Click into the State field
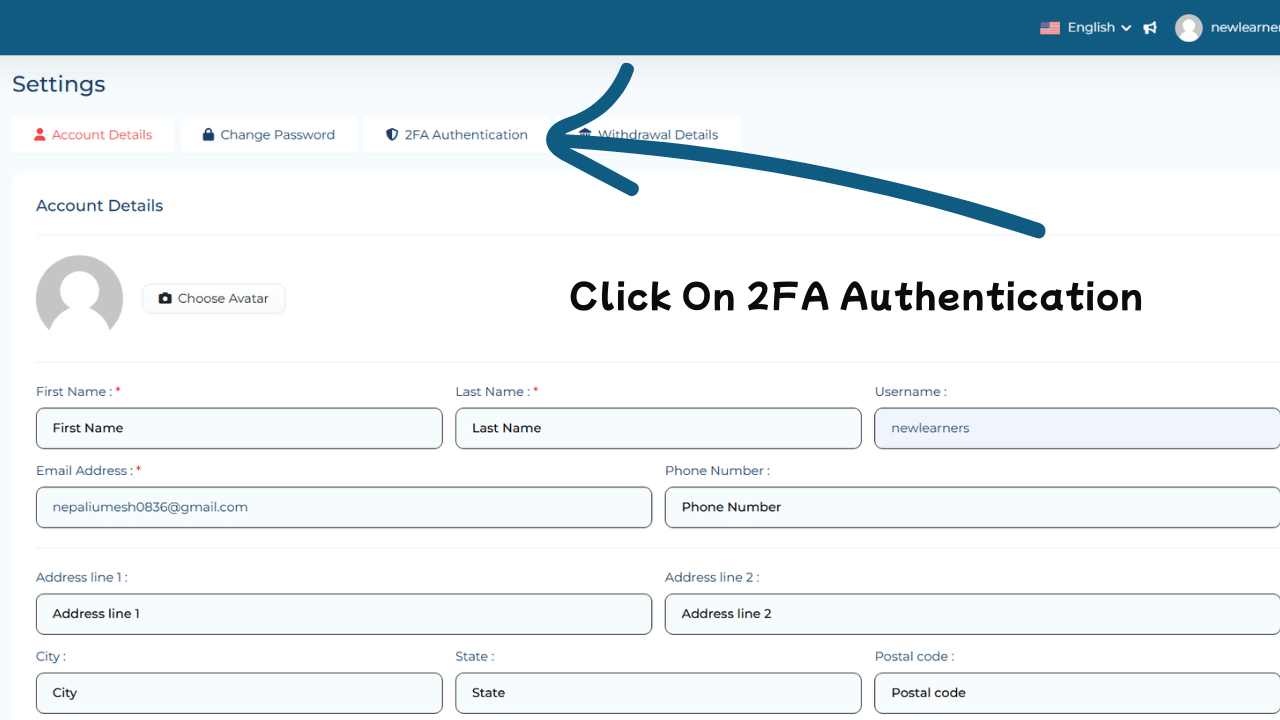 click(658, 693)
